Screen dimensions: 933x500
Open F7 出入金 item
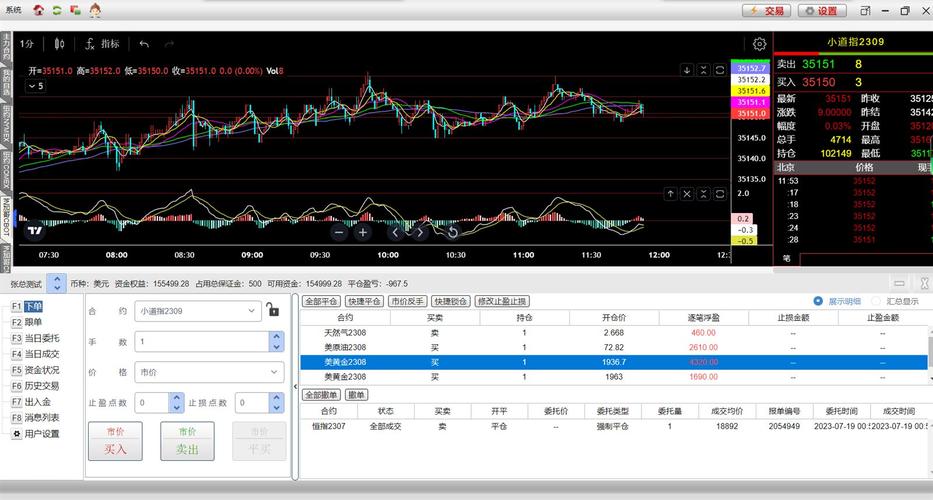coord(32,402)
